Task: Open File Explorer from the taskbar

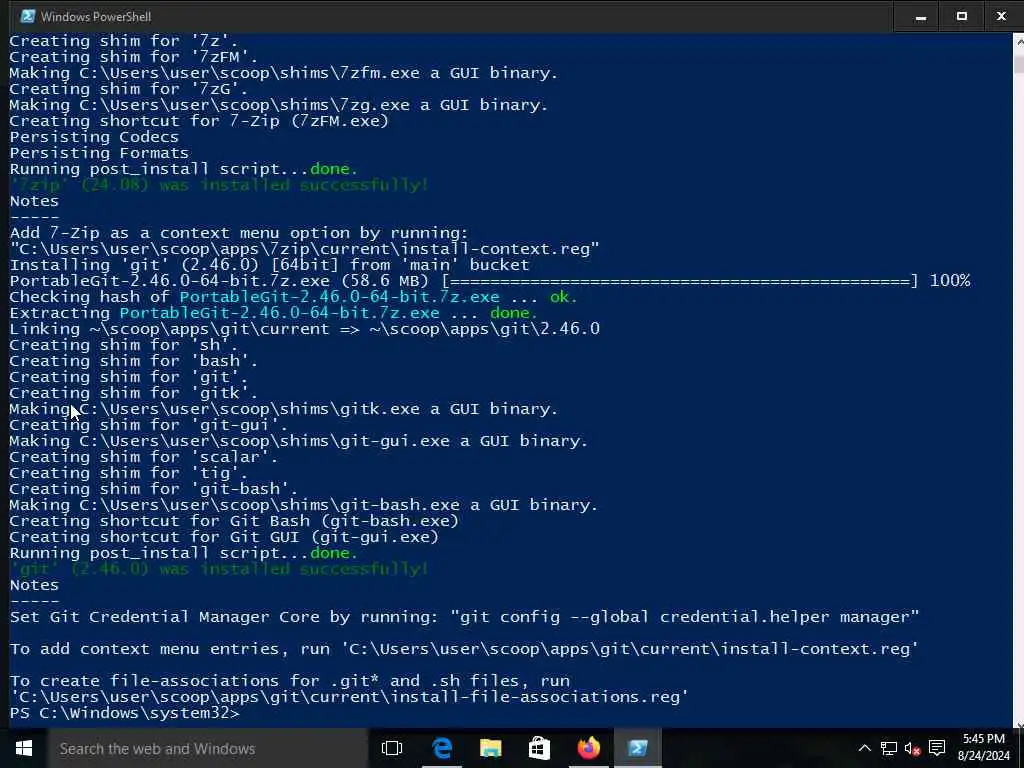Action: click(x=490, y=748)
